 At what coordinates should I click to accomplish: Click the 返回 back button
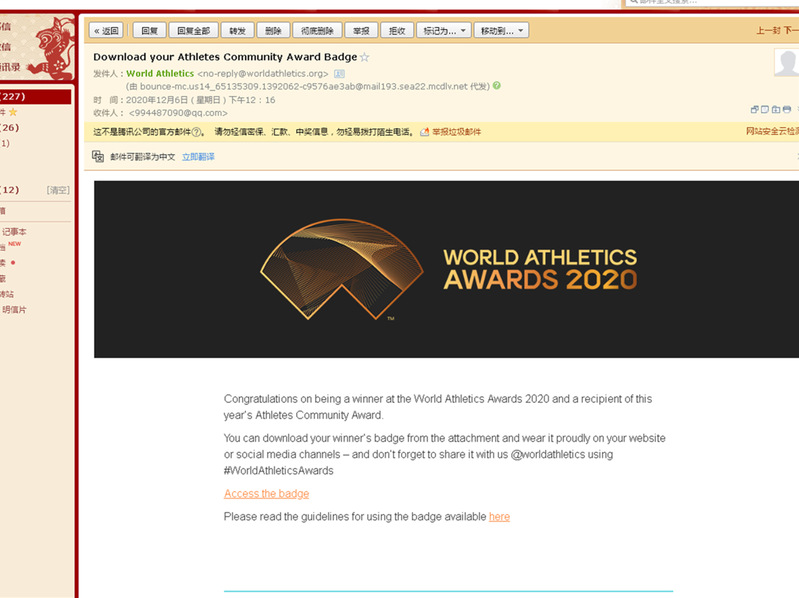pos(105,31)
